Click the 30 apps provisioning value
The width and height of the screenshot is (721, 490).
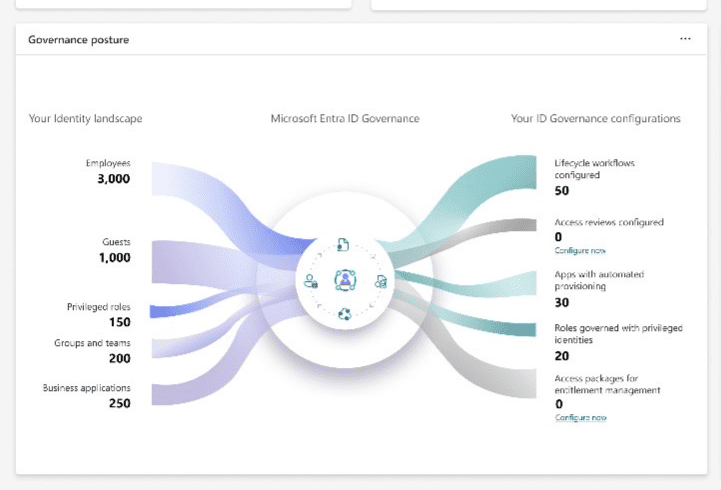point(561,302)
